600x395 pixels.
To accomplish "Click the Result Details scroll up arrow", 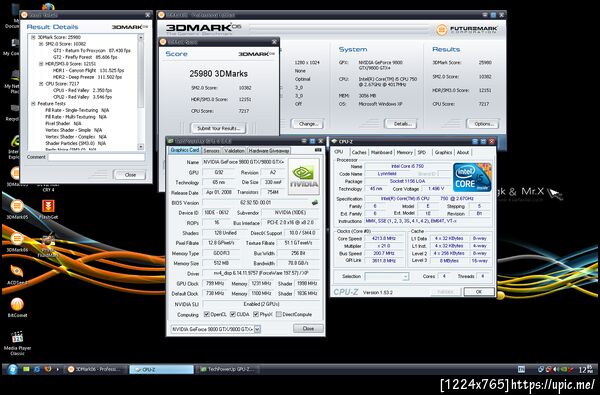I will pos(141,37).
